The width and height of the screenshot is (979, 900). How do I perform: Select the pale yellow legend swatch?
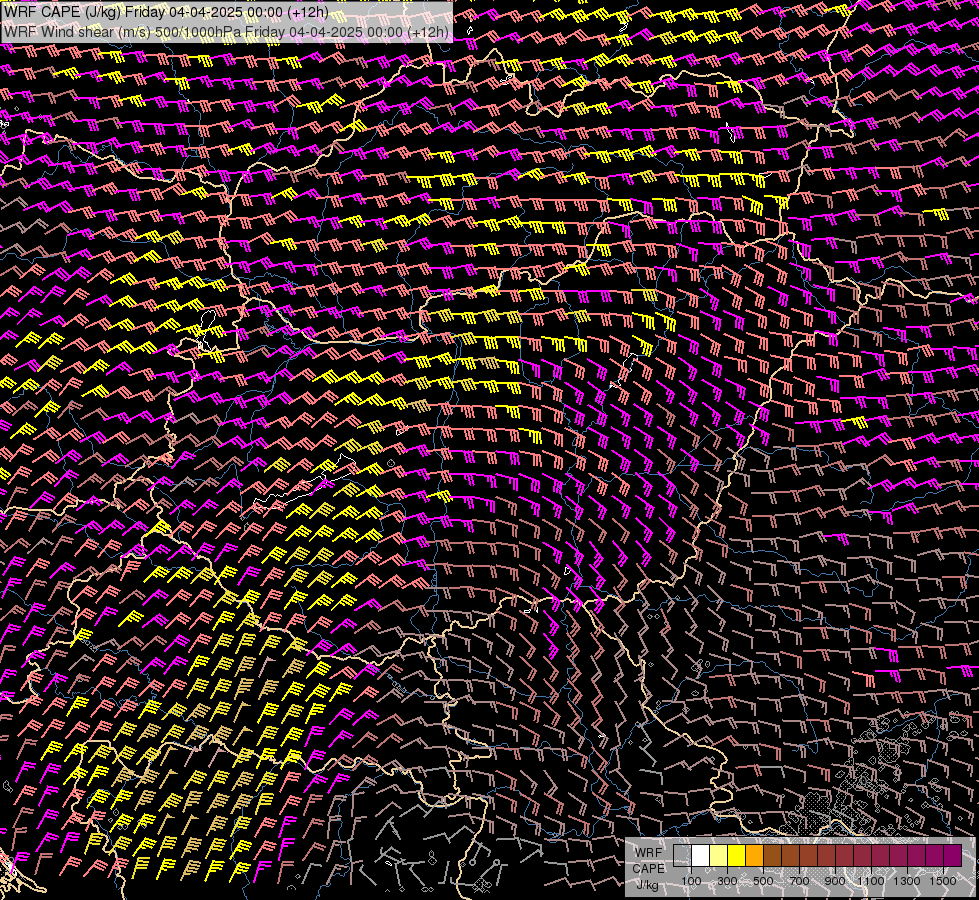pos(718,855)
